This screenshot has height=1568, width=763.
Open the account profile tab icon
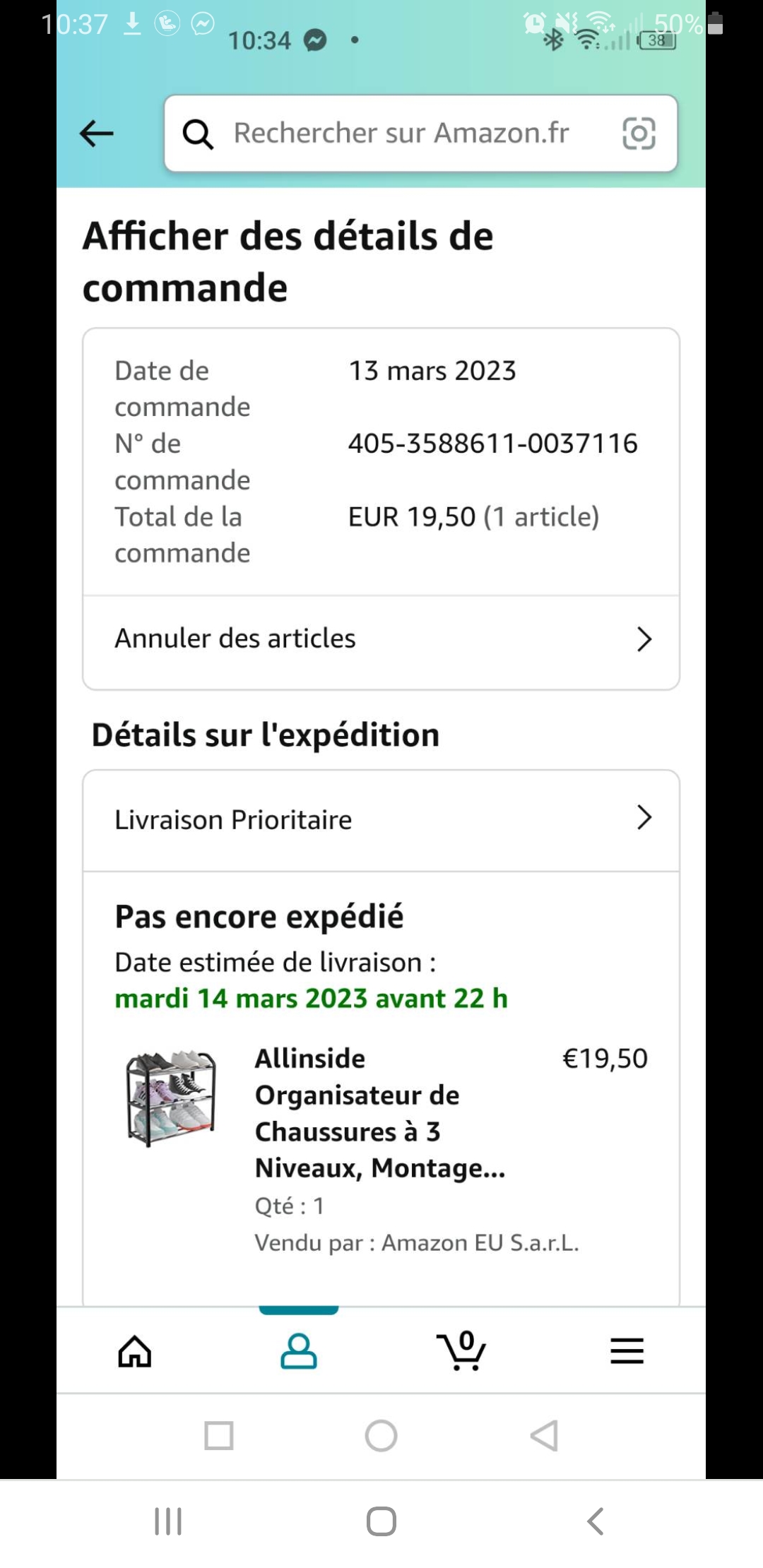tap(299, 1352)
